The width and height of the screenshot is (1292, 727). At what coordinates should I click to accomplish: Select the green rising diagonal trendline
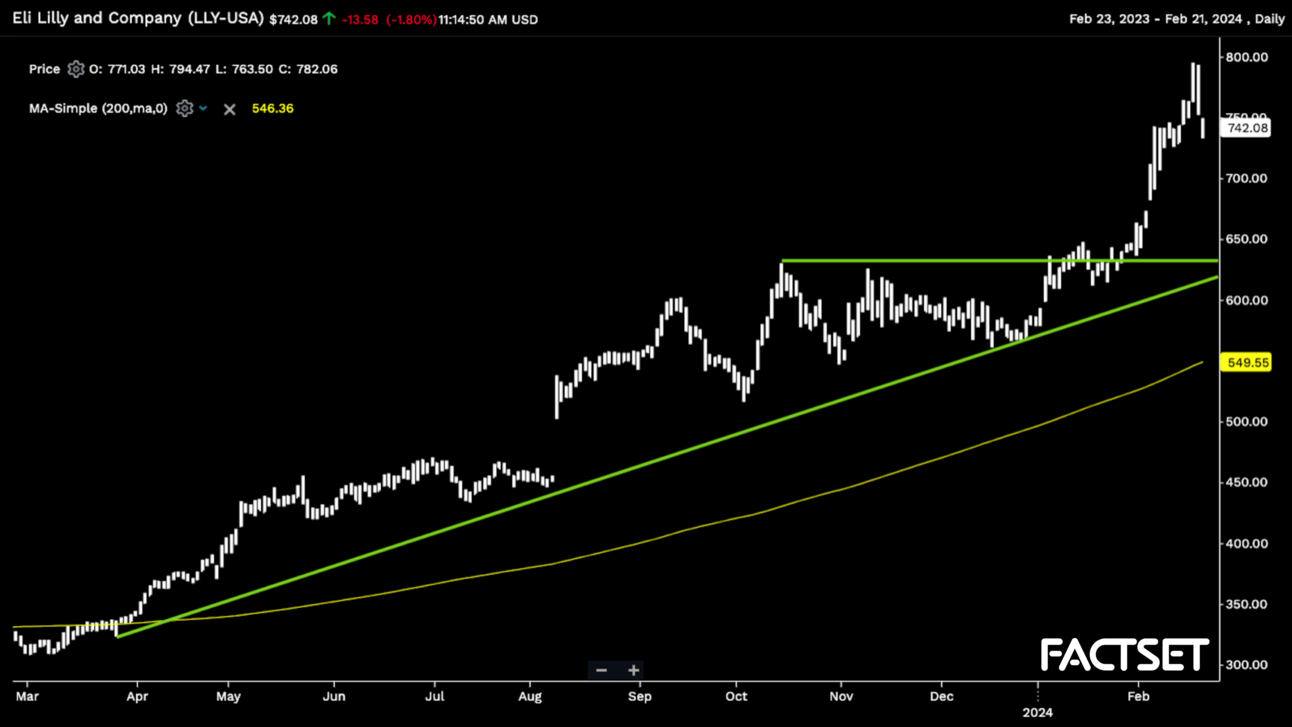click(x=668, y=456)
